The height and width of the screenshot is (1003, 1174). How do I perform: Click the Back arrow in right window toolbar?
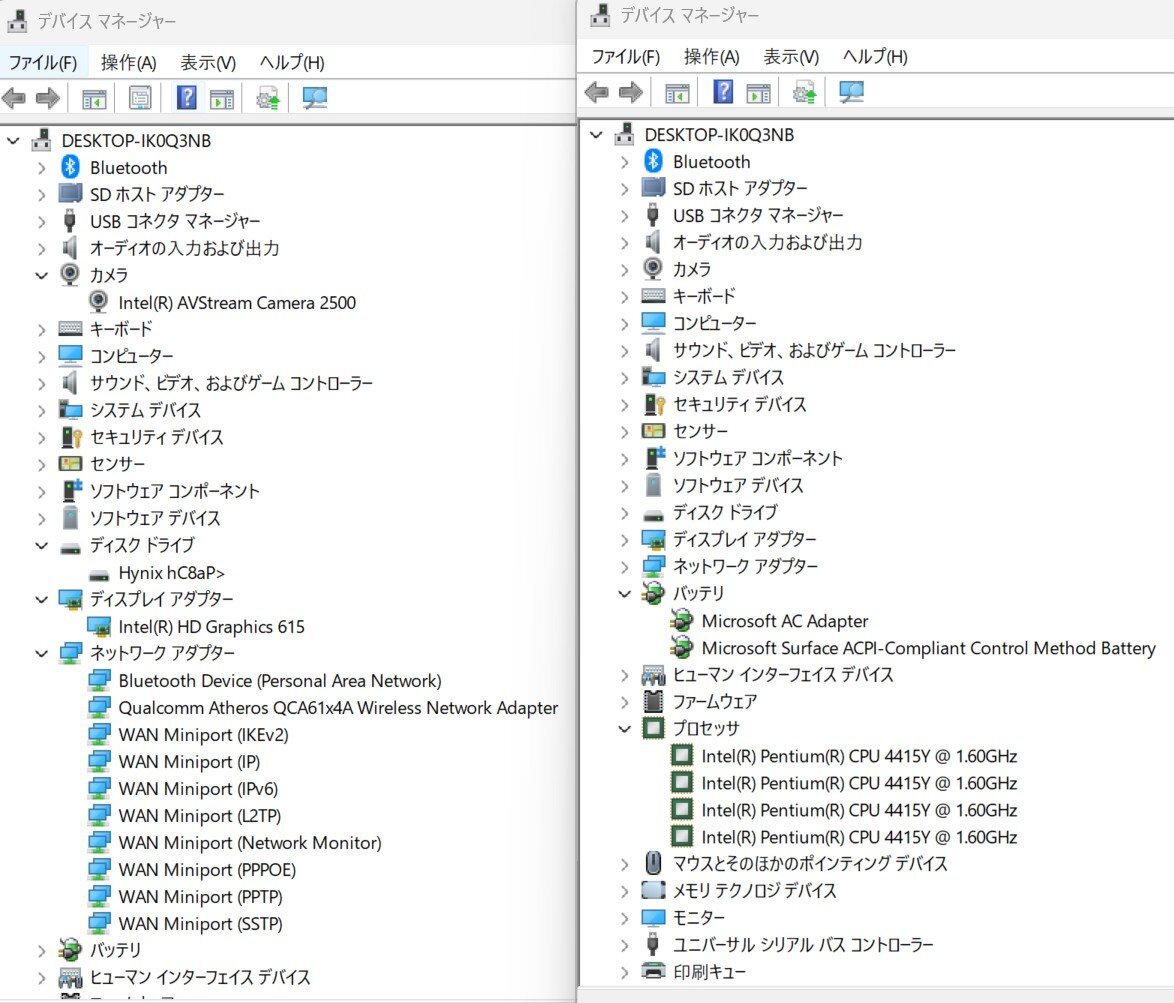[597, 92]
